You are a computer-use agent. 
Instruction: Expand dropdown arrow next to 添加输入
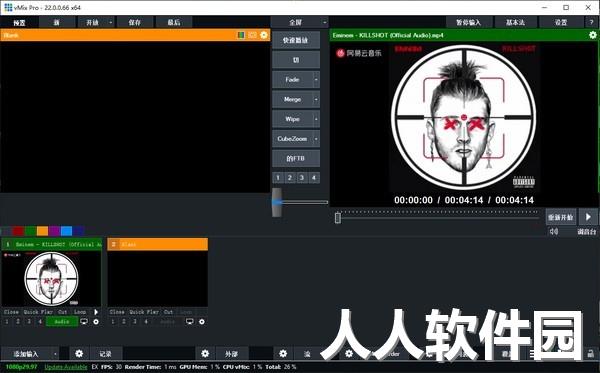tap(55, 354)
